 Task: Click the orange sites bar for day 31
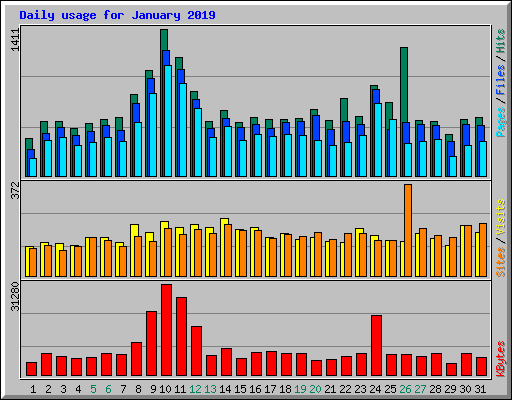[x=483, y=250]
